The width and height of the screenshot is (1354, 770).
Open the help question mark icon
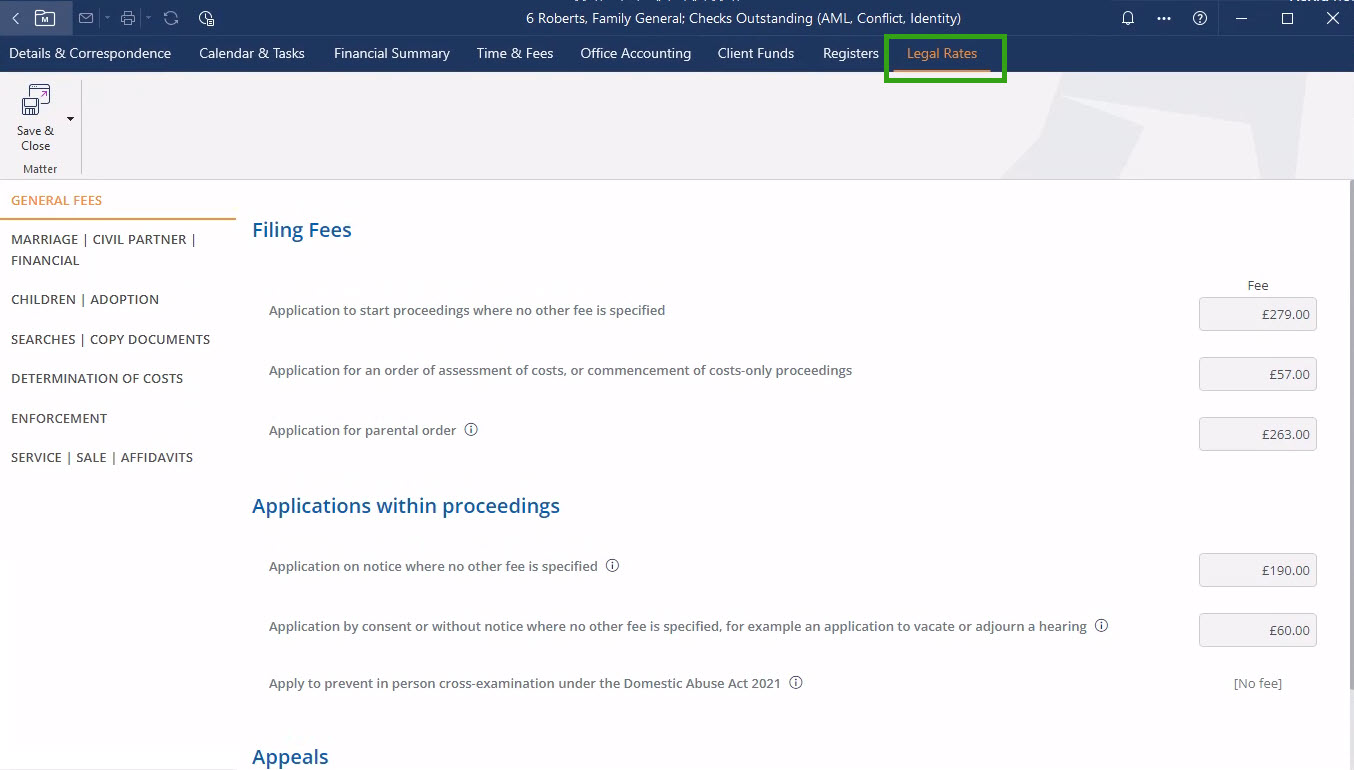pyautogui.click(x=1200, y=18)
